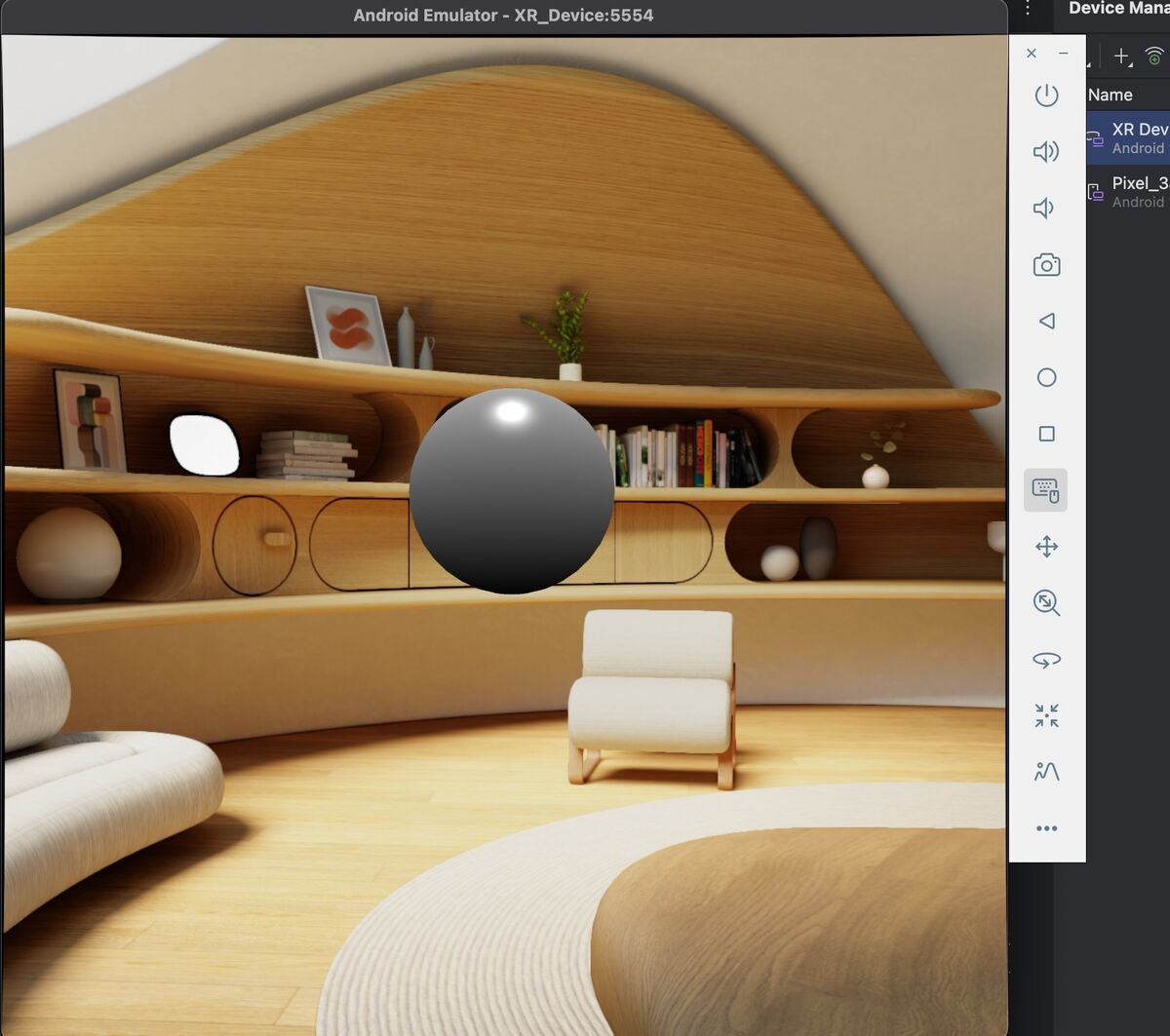Toggle passthrough environment icon

pos(1046,772)
